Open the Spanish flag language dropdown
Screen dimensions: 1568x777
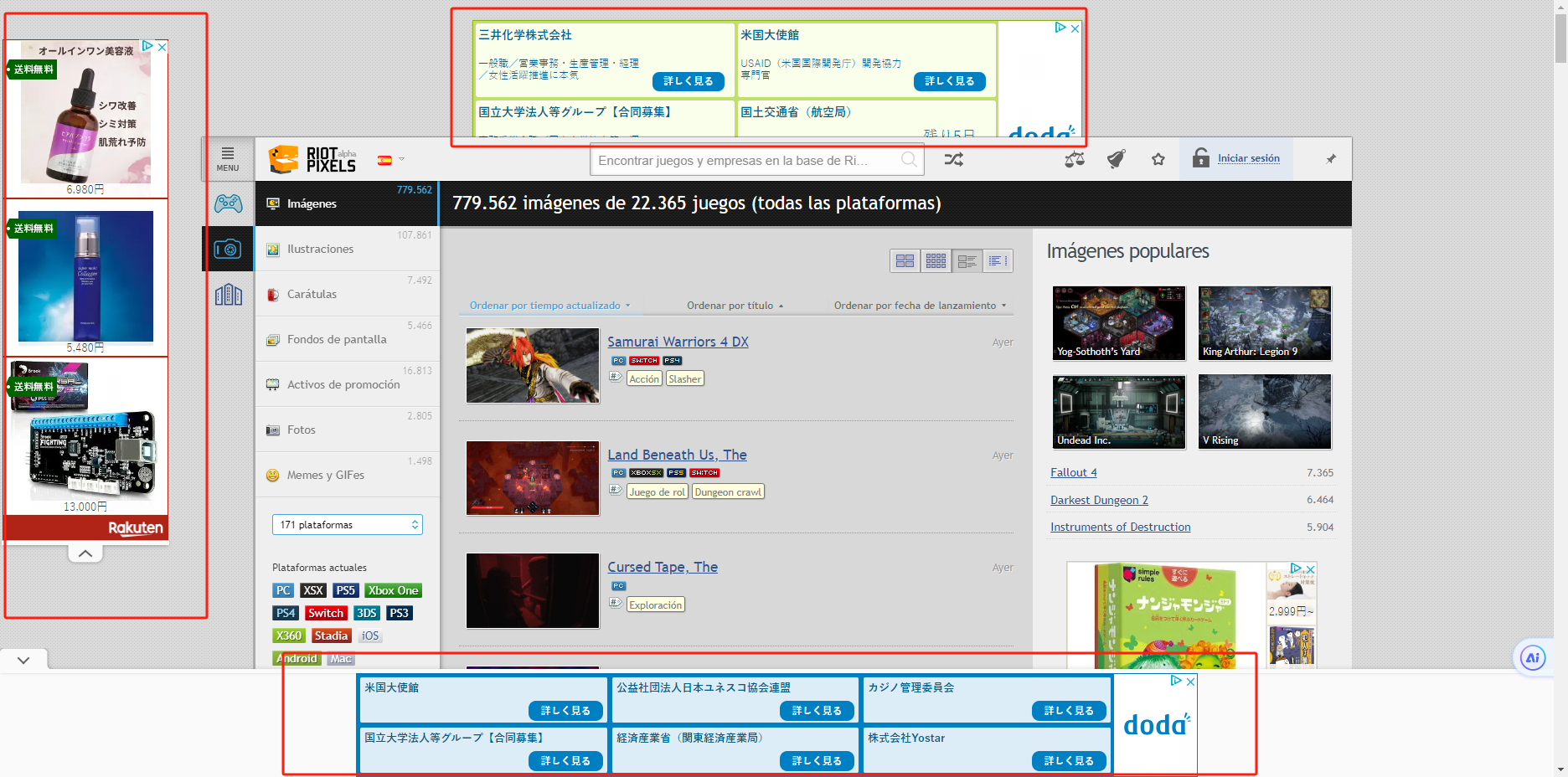(x=391, y=159)
